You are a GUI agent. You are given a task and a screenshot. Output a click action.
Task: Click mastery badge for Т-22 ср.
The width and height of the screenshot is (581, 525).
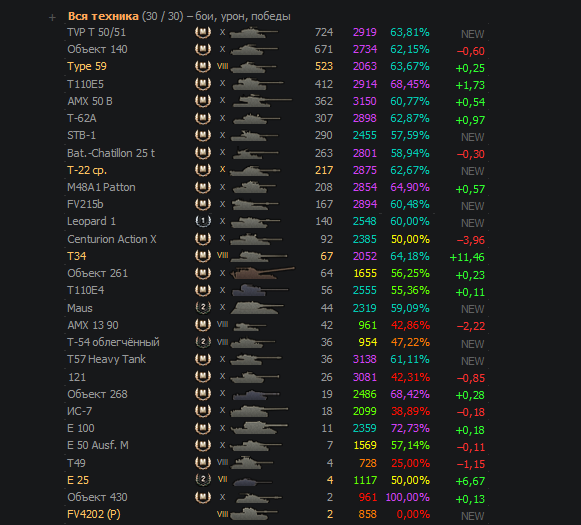click(203, 170)
